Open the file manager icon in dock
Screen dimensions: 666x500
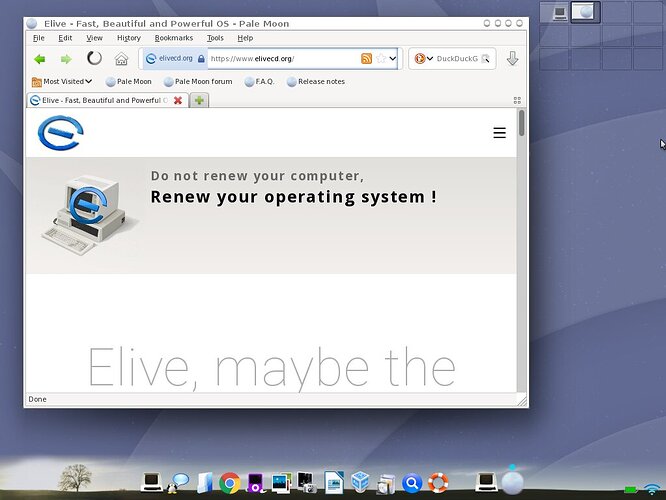pyautogui.click(x=205, y=483)
